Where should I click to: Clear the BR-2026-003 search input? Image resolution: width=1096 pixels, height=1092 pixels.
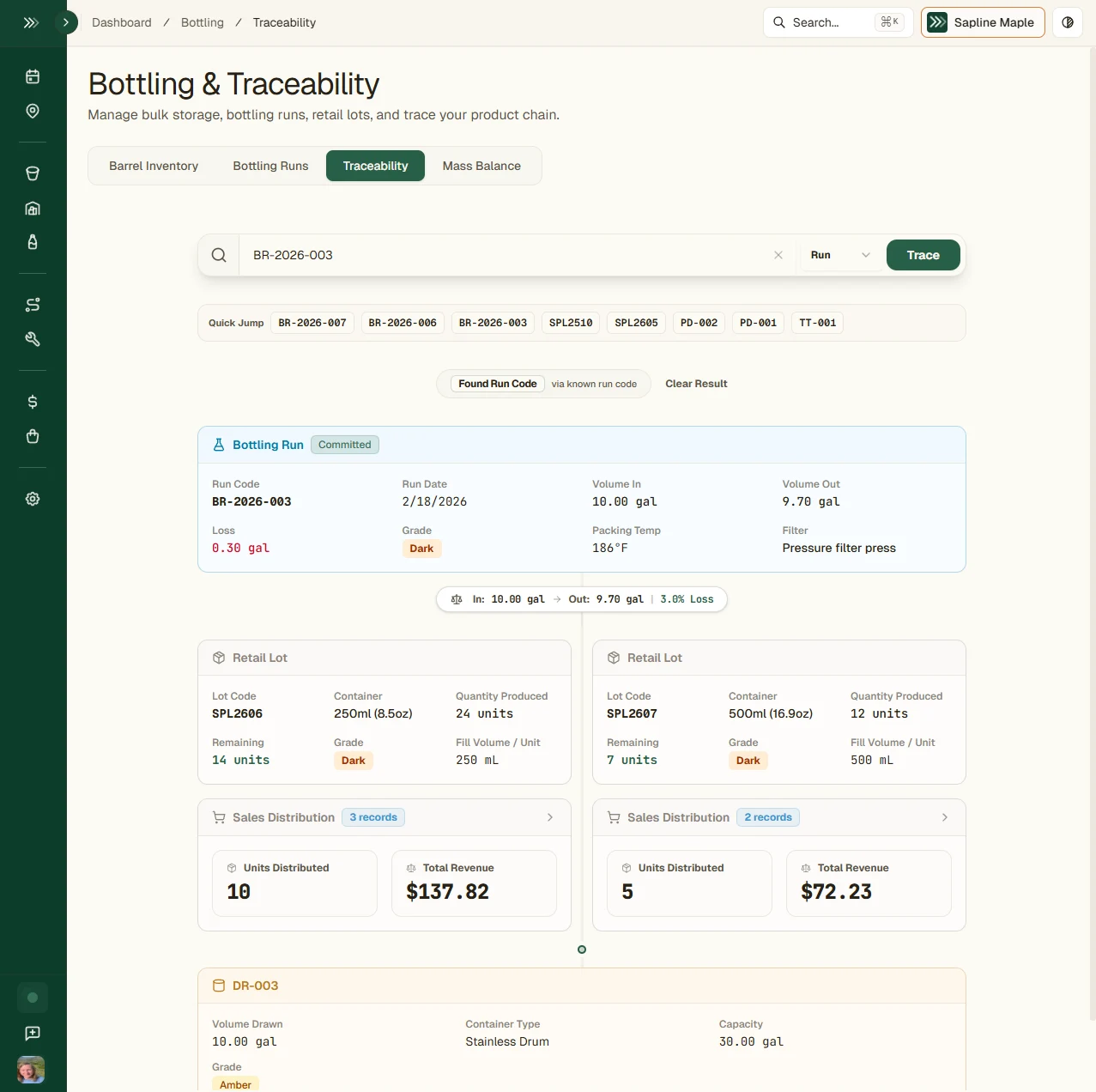click(x=778, y=255)
